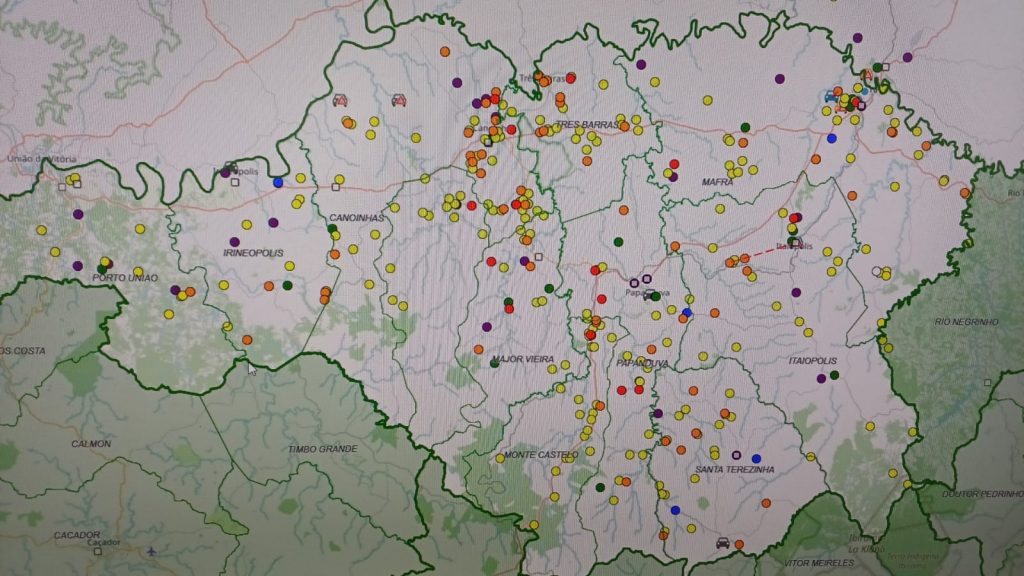Click the CALMON label
The image size is (1024, 576).
[91, 443]
